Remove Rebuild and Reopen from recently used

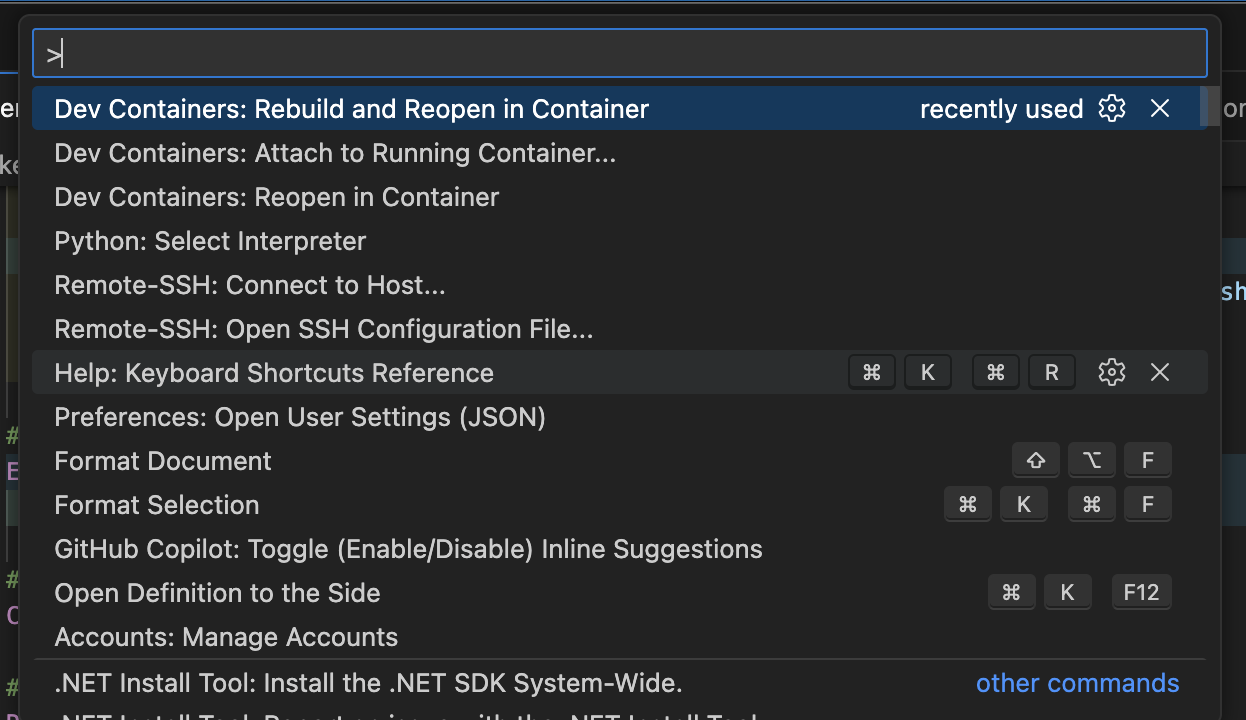(x=1160, y=109)
